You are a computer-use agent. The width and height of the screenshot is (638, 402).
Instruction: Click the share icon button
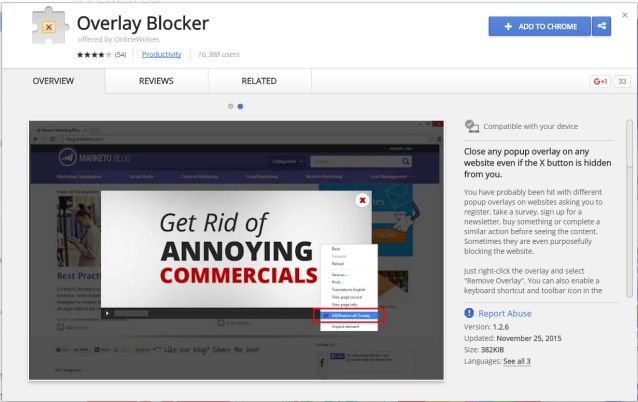[601, 26]
